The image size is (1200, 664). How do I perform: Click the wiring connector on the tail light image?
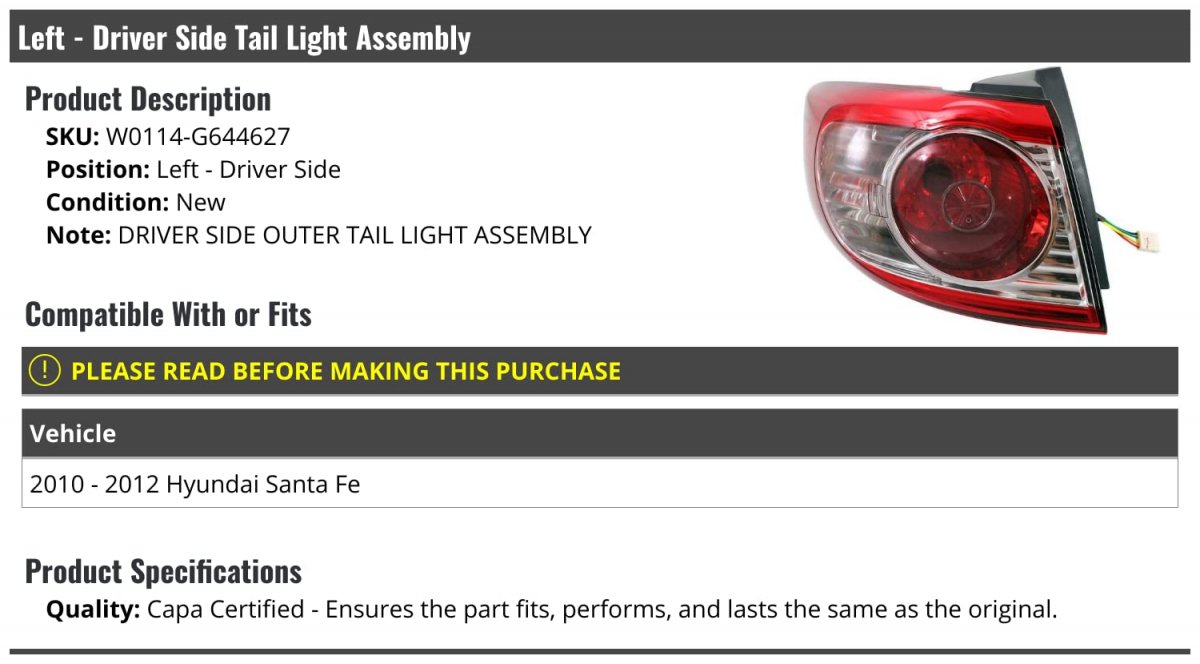[x=1150, y=241]
